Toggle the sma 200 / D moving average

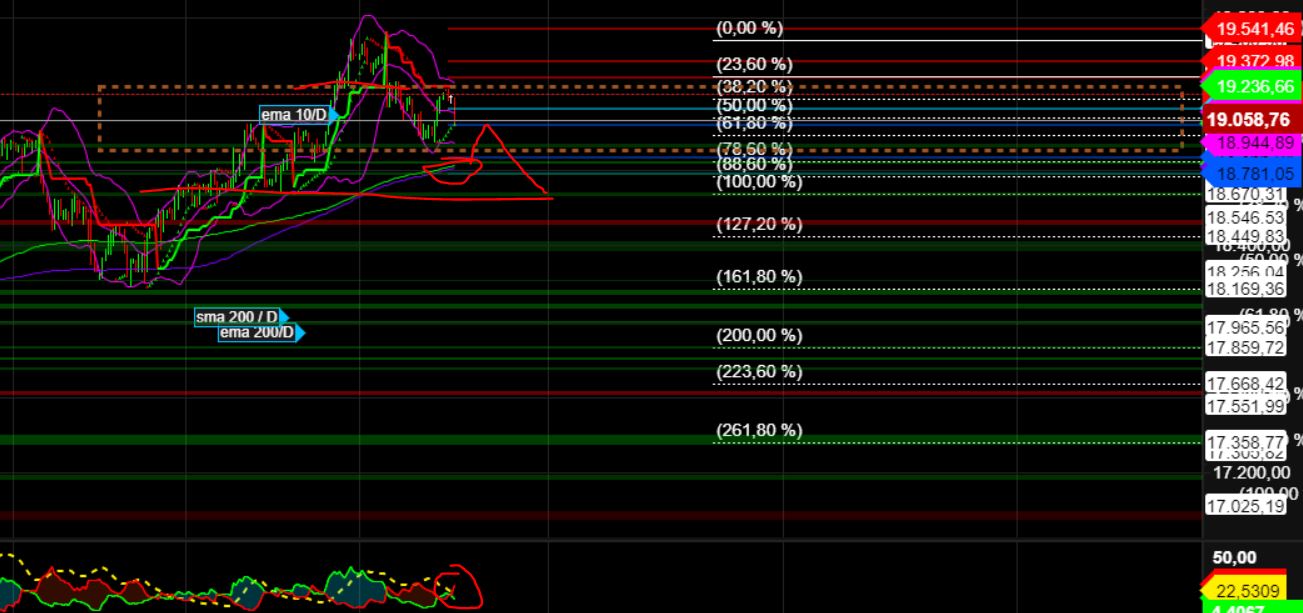(x=235, y=316)
